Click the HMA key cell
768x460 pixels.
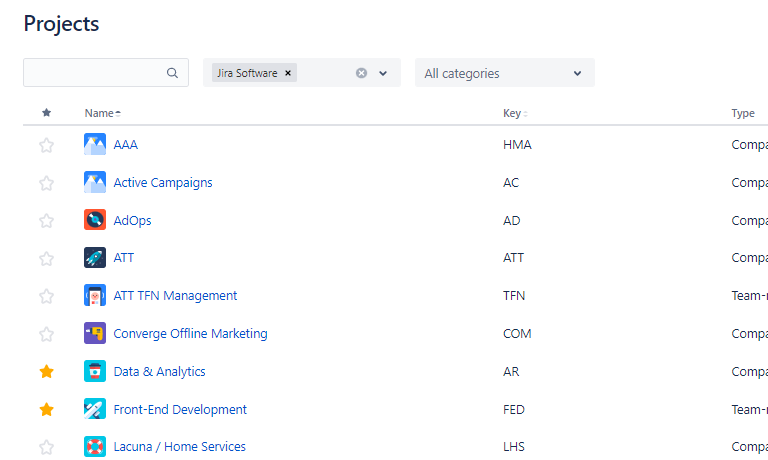click(x=517, y=145)
